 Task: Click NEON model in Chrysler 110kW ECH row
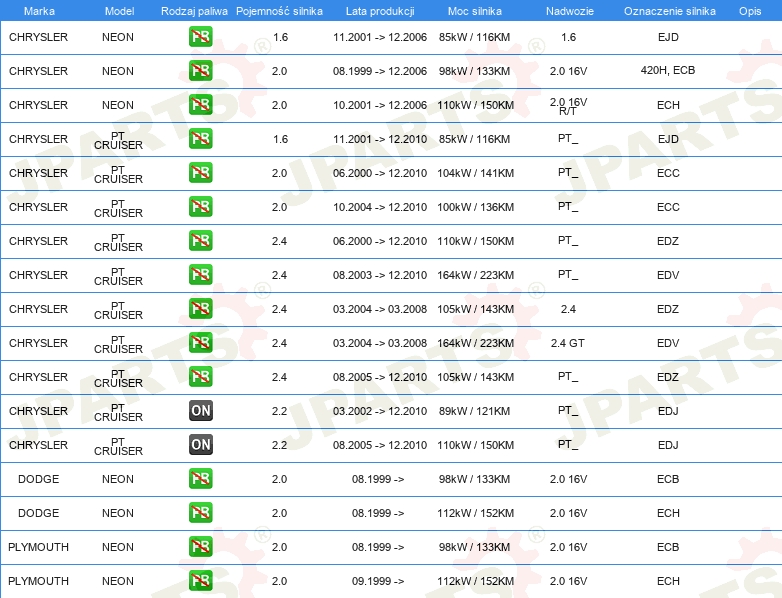[x=118, y=105]
